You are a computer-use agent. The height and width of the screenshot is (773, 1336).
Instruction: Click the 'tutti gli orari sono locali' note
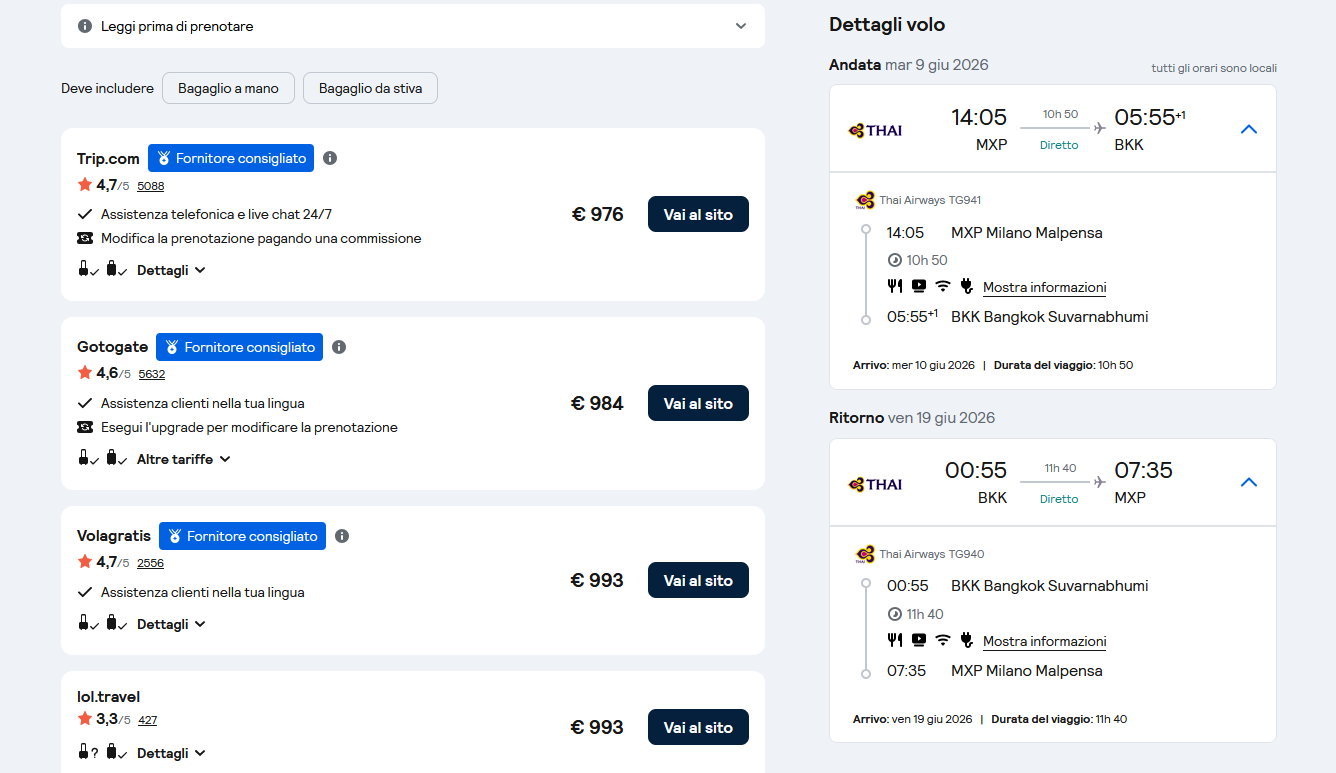click(x=1214, y=68)
